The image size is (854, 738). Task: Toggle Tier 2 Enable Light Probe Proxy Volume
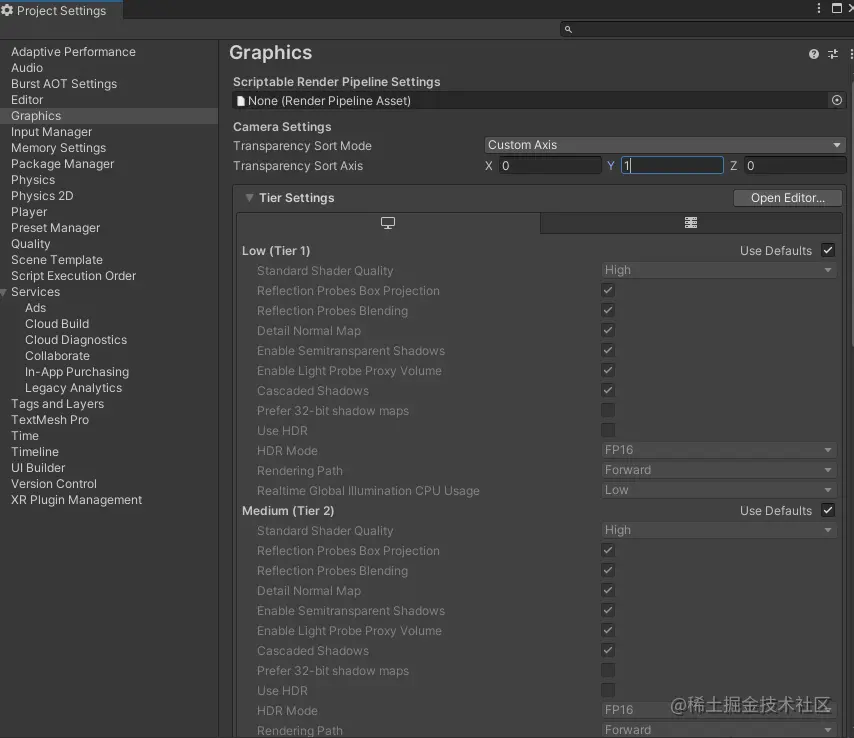click(x=608, y=630)
